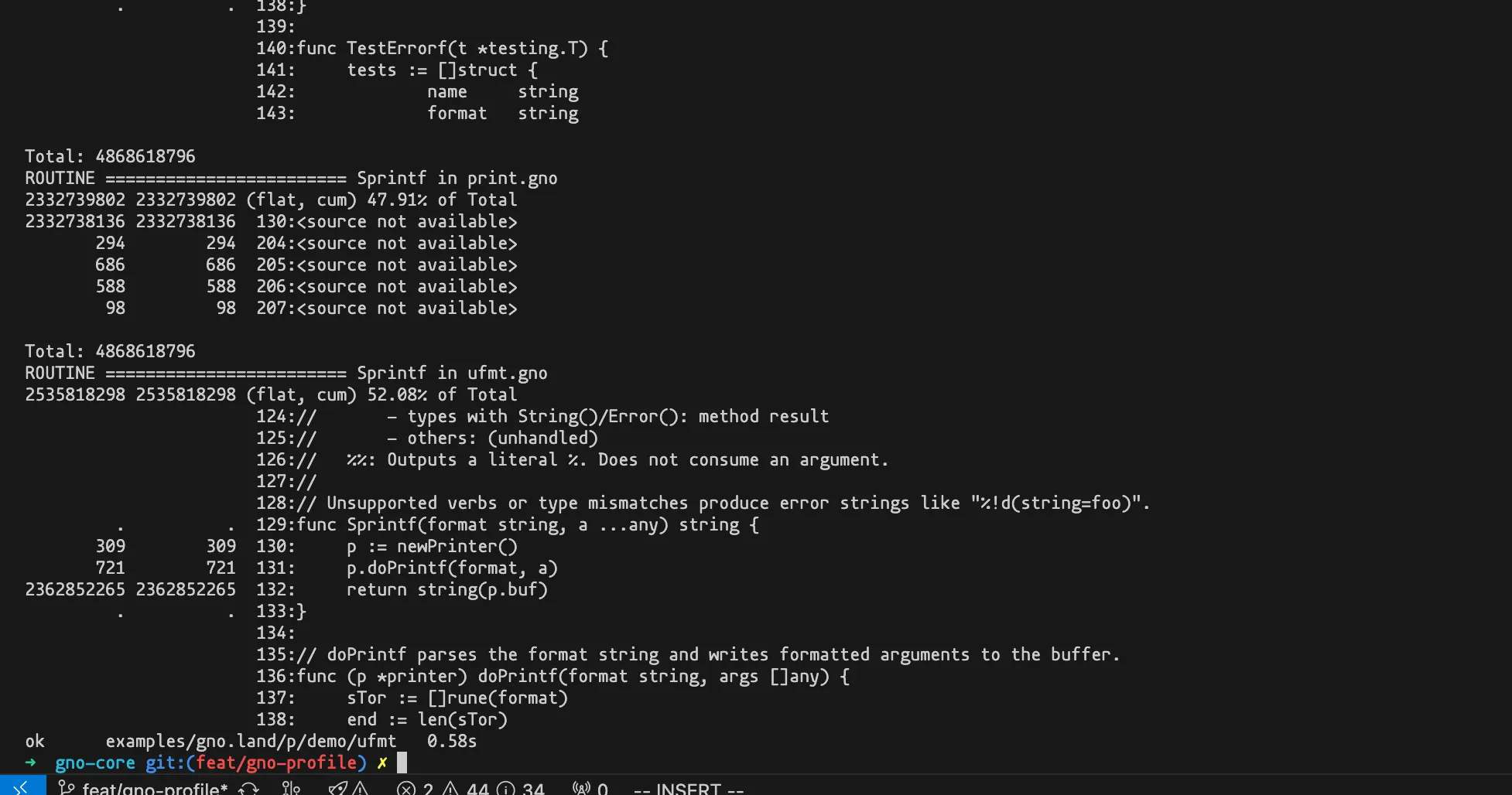Toggle the Vim INSERT mode indicator
This screenshot has width=1512, height=795.
689,789
